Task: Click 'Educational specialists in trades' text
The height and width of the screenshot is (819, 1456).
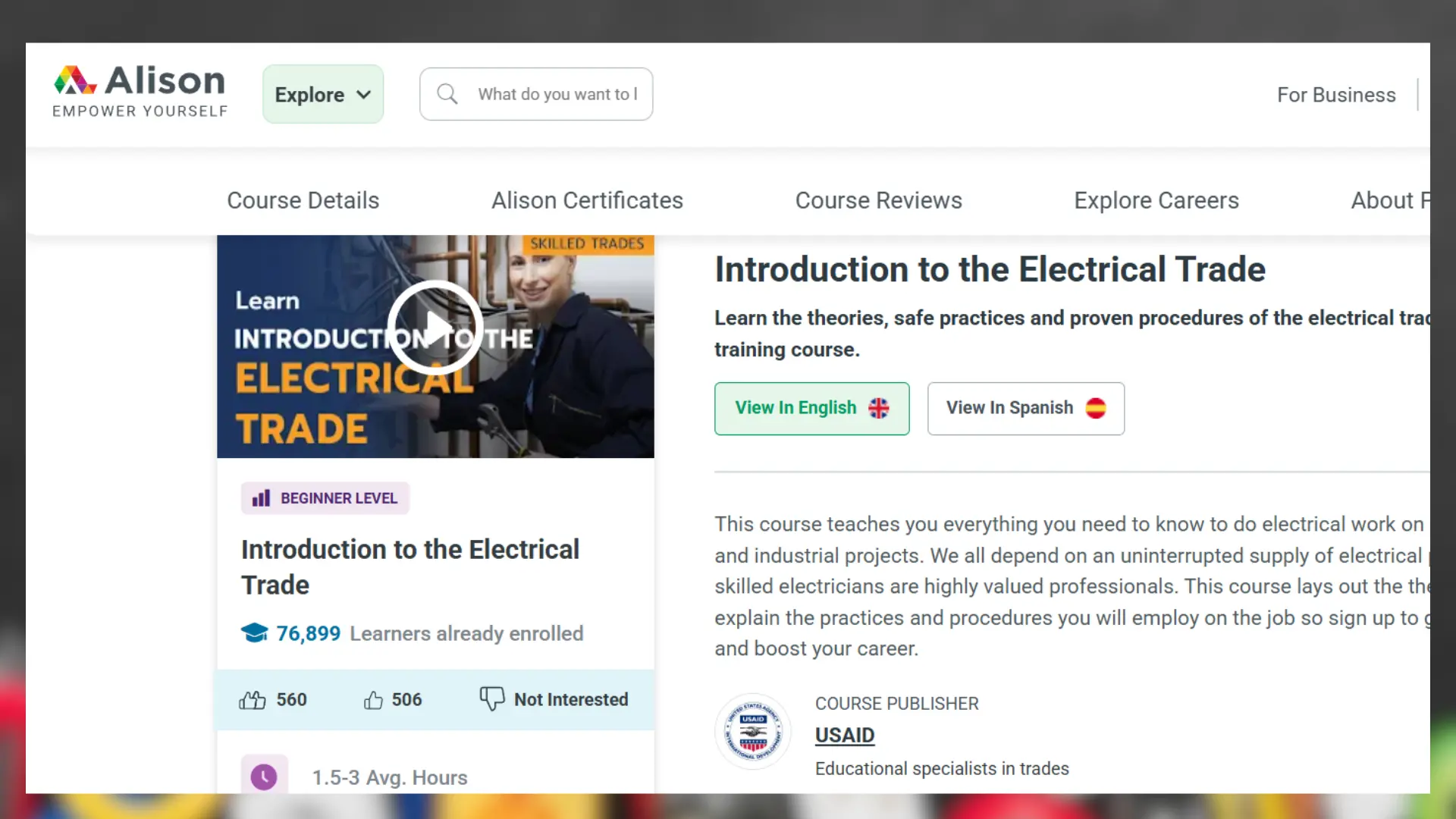Action: tap(942, 768)
